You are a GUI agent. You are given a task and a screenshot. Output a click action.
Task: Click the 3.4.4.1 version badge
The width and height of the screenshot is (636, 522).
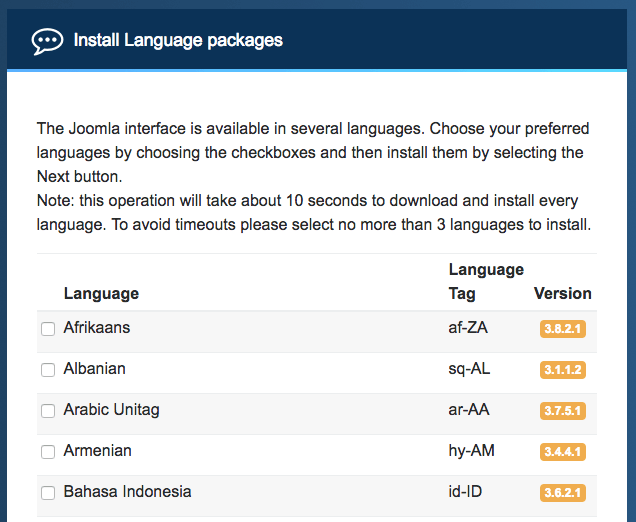(563, 451)
